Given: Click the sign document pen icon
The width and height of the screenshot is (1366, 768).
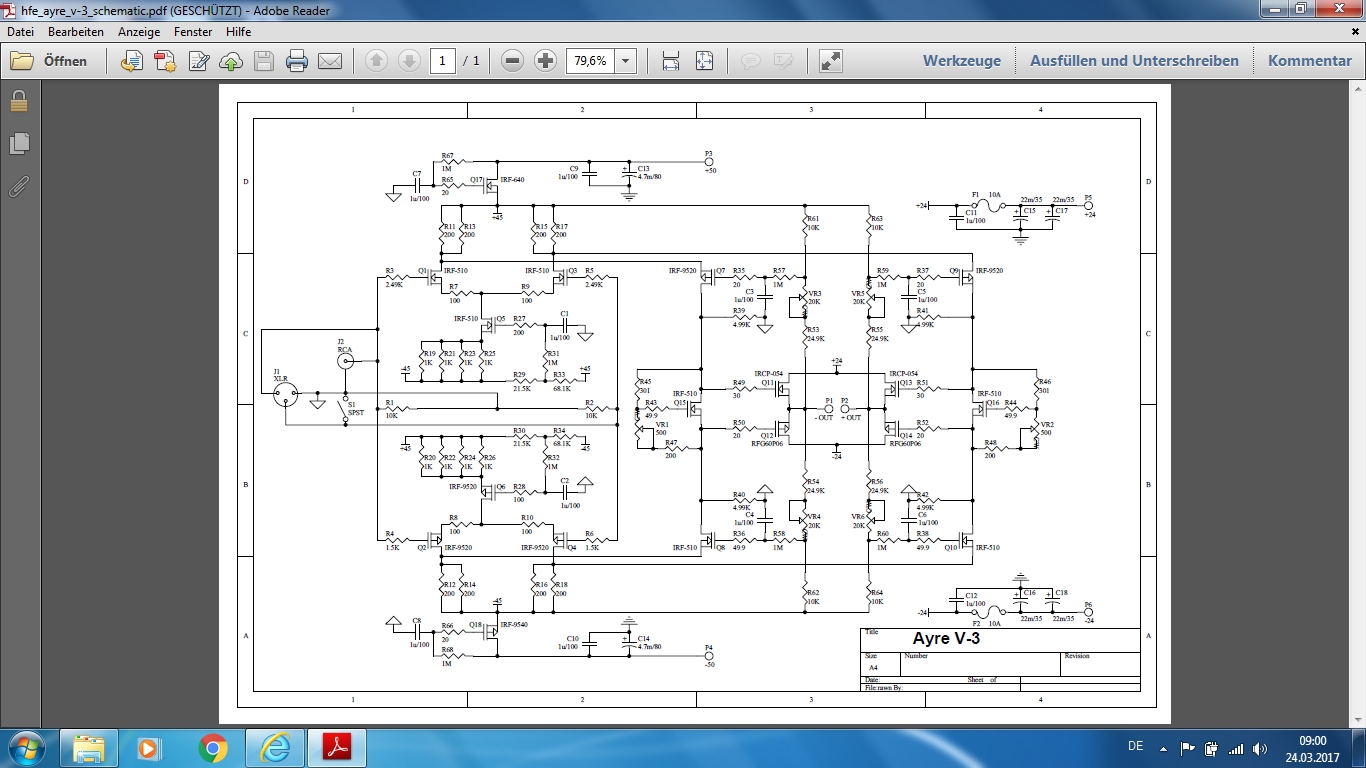Looking at the screenshot, I should [198, 61].
